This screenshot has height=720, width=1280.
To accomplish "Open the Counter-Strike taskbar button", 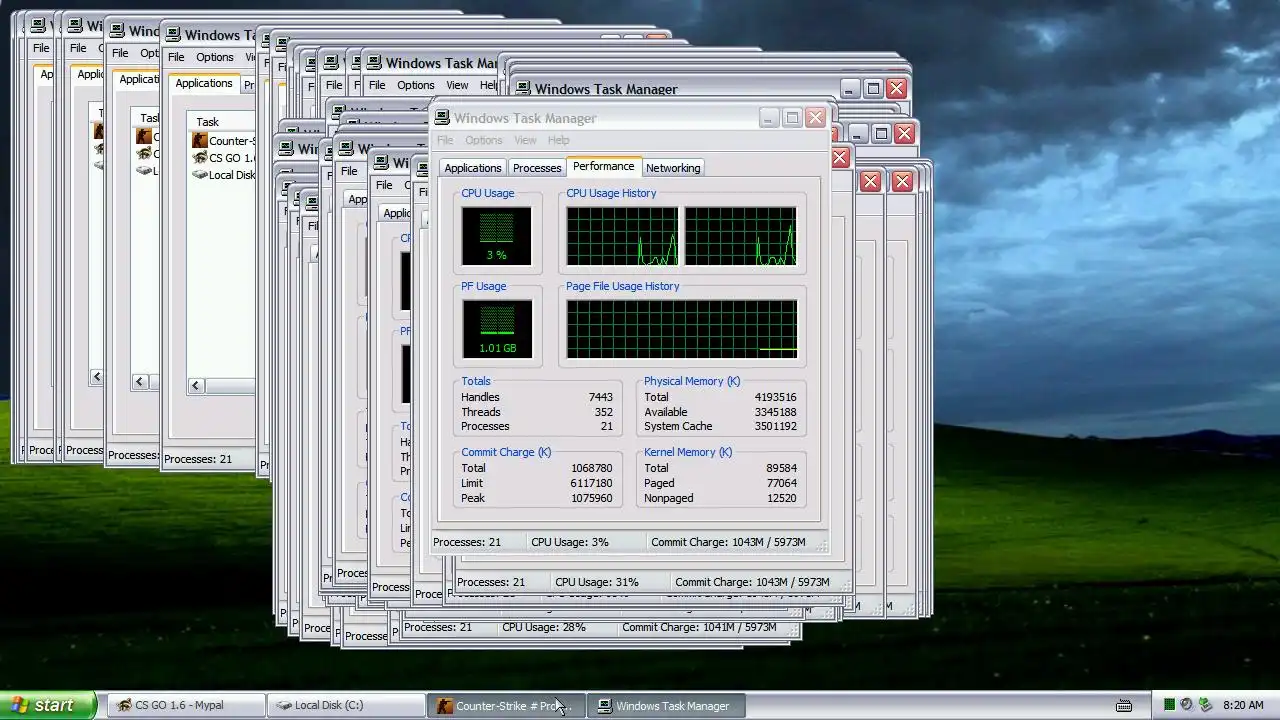I will 507,705.
